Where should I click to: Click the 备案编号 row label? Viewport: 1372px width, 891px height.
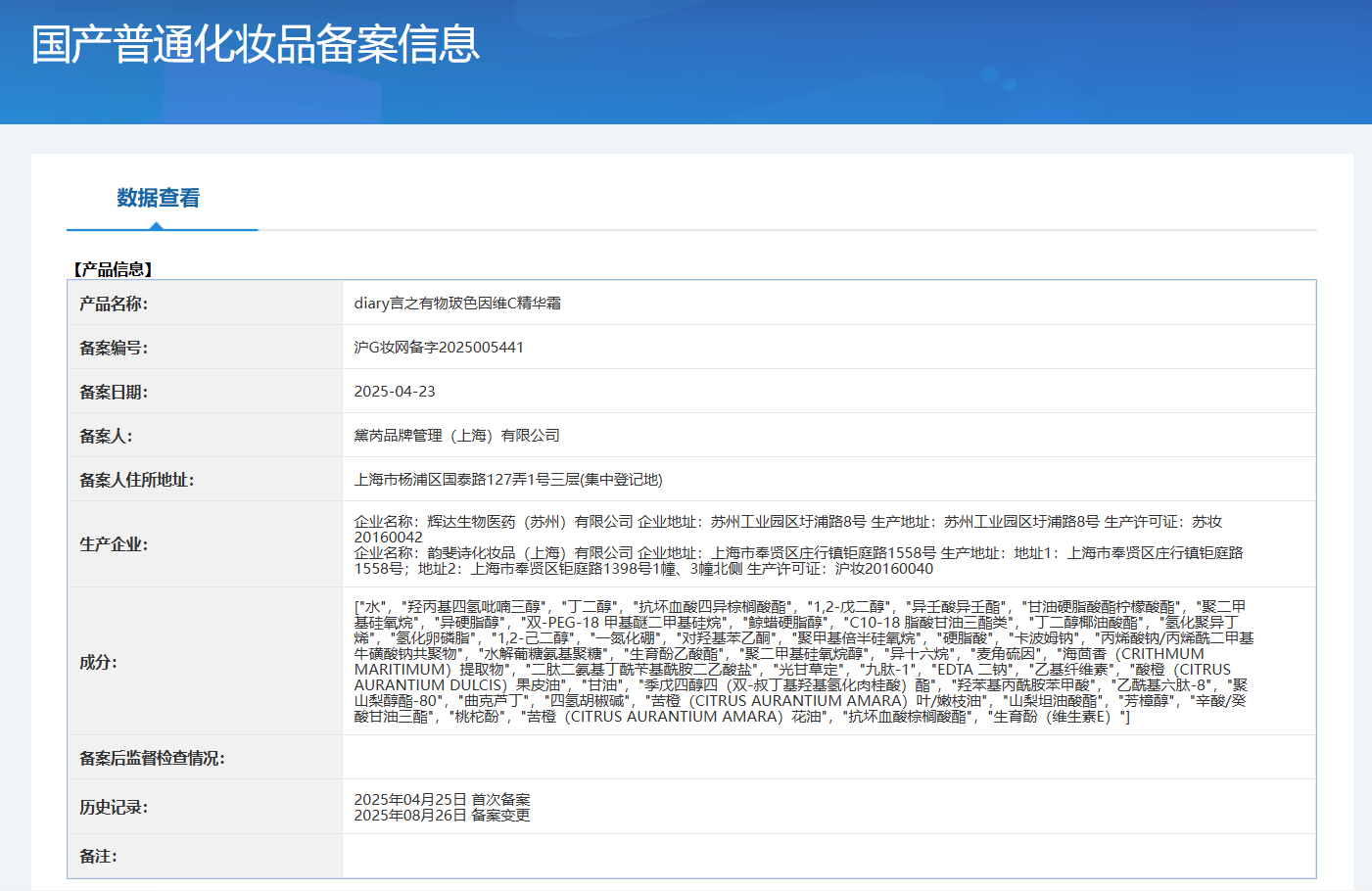point(114,348)
